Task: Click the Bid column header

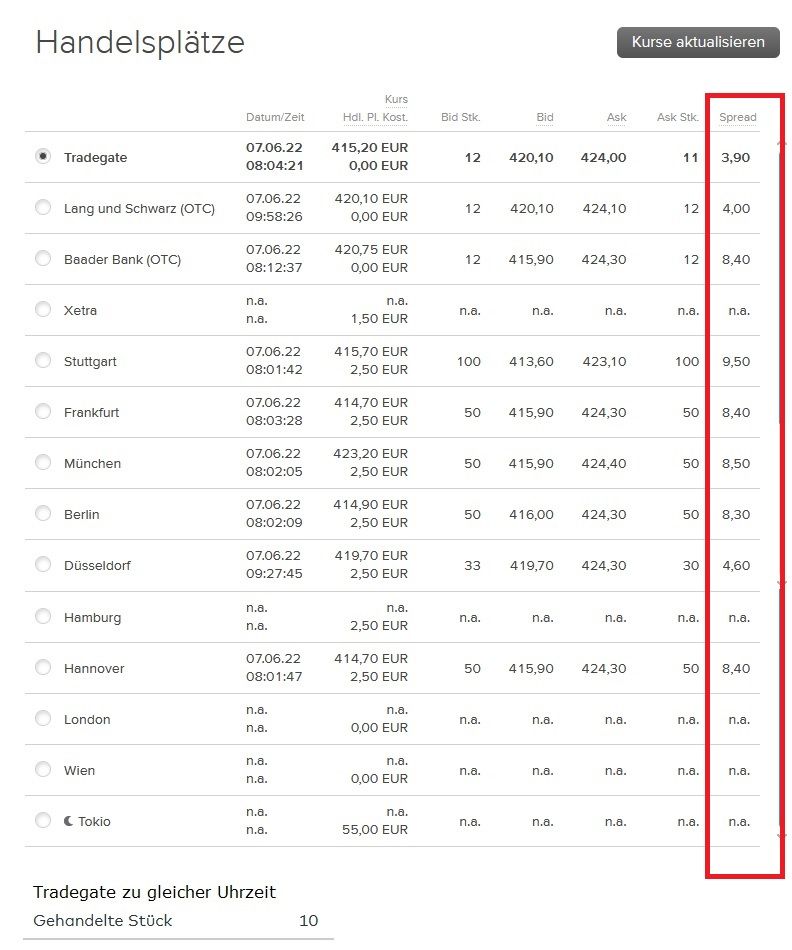Action: tap(545, 117)
